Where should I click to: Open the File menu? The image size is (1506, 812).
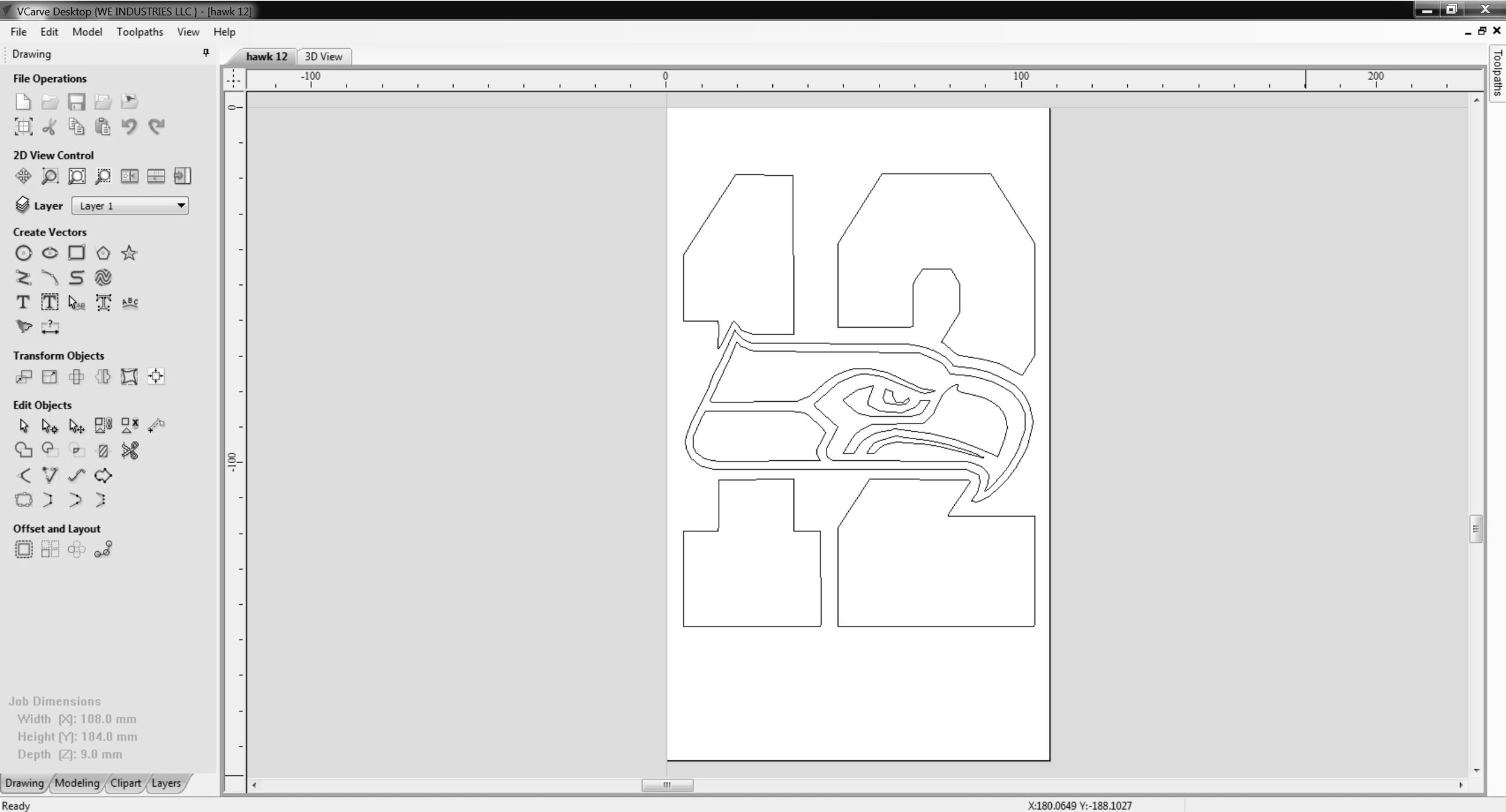click(x=18, y=32)
